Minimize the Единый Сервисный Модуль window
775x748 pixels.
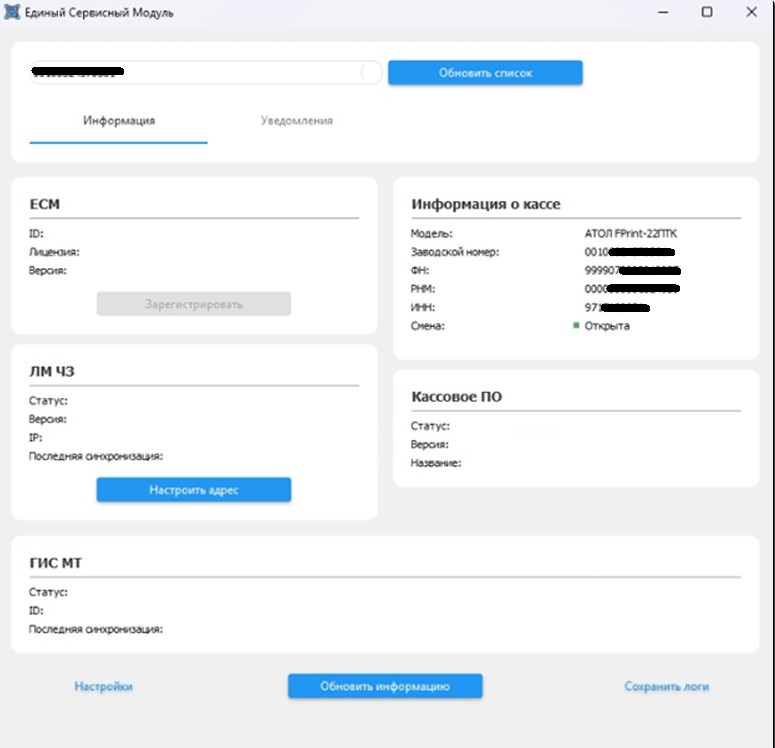(663, 12)
